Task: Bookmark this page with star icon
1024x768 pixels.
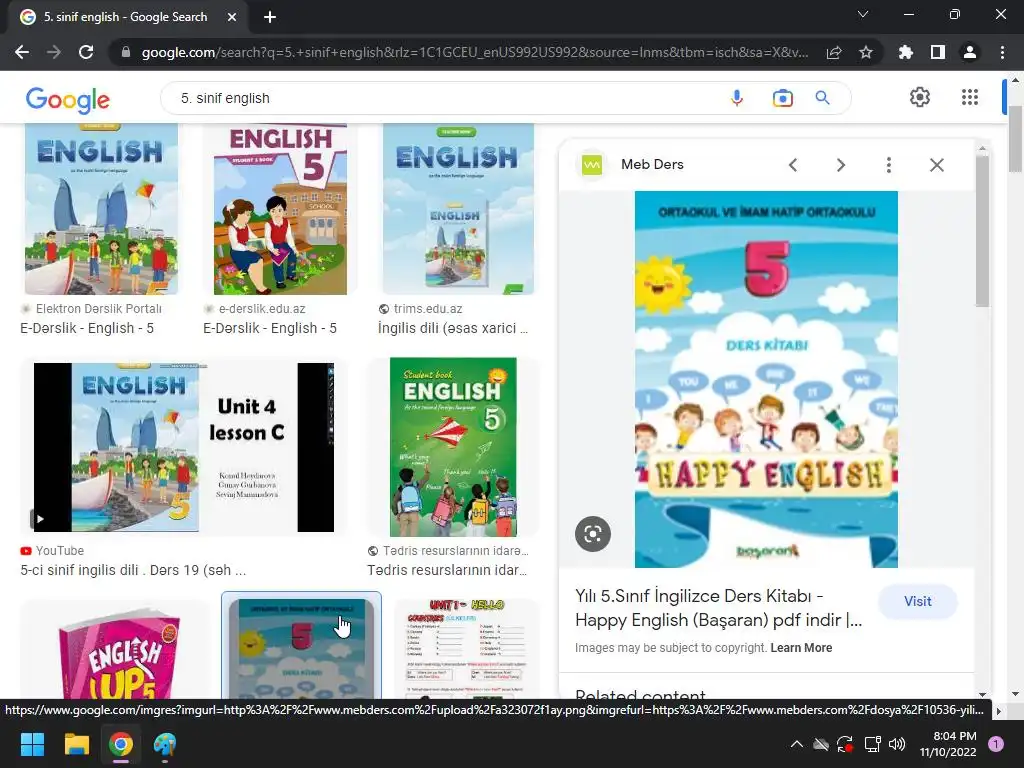Action: 866,52
